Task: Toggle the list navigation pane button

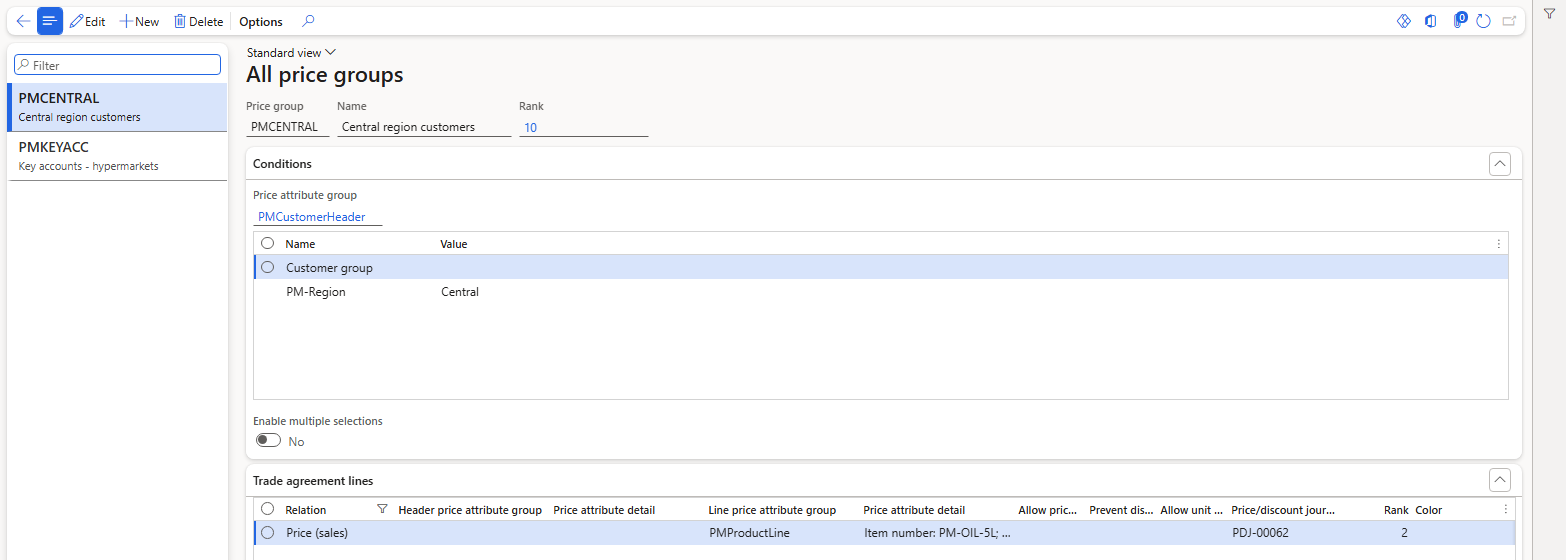Action: tap(50, 21)
